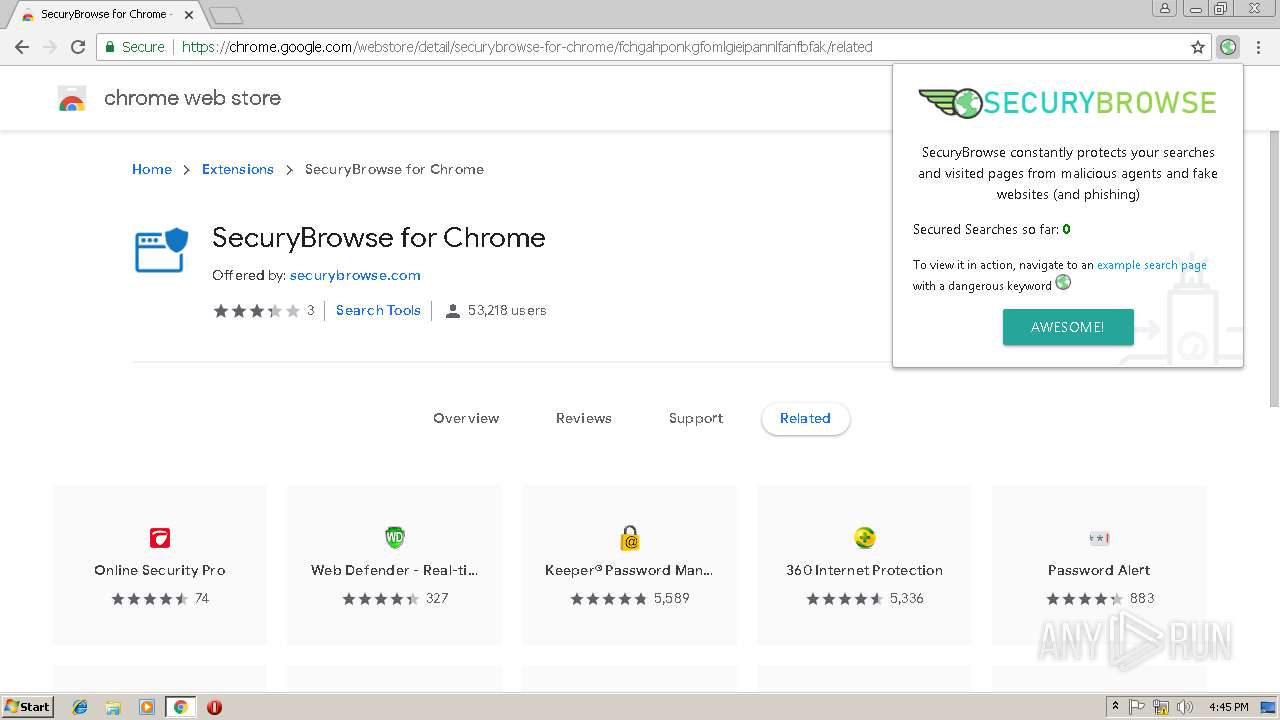Screen dimensions: 1280x720
Task: Click the 5,589 ratings of Keeper
Action: 671,598
